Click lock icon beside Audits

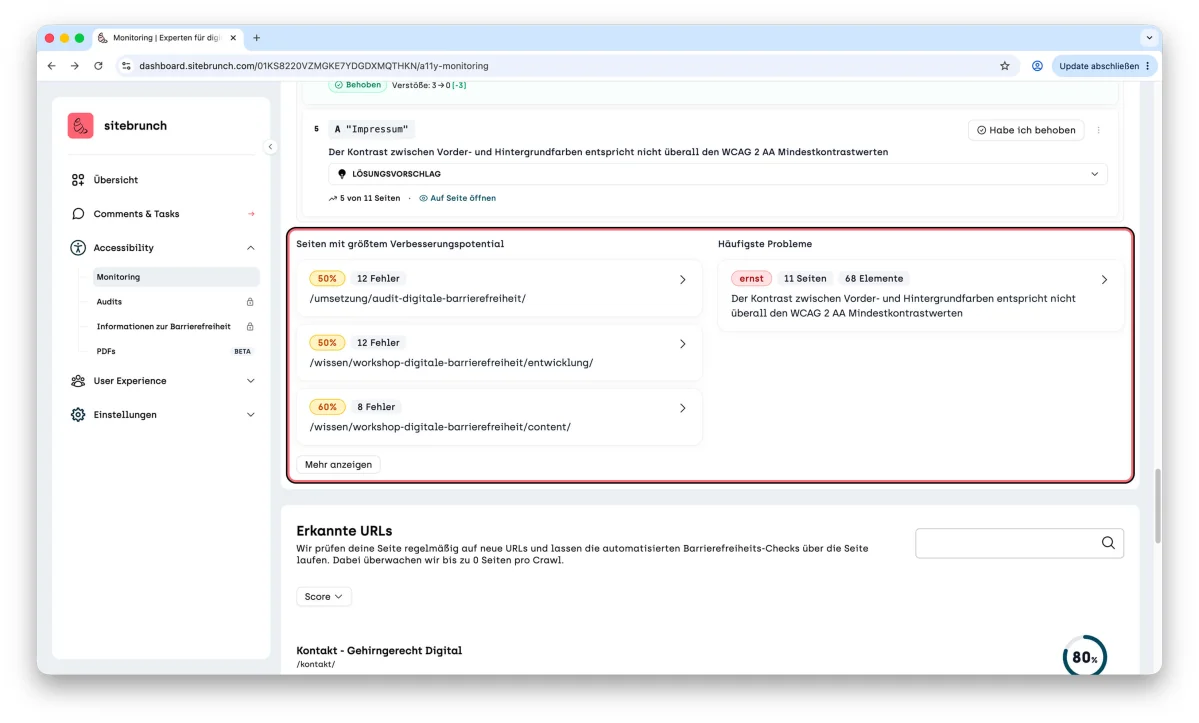pyautogui.click(x=250, y=302)
